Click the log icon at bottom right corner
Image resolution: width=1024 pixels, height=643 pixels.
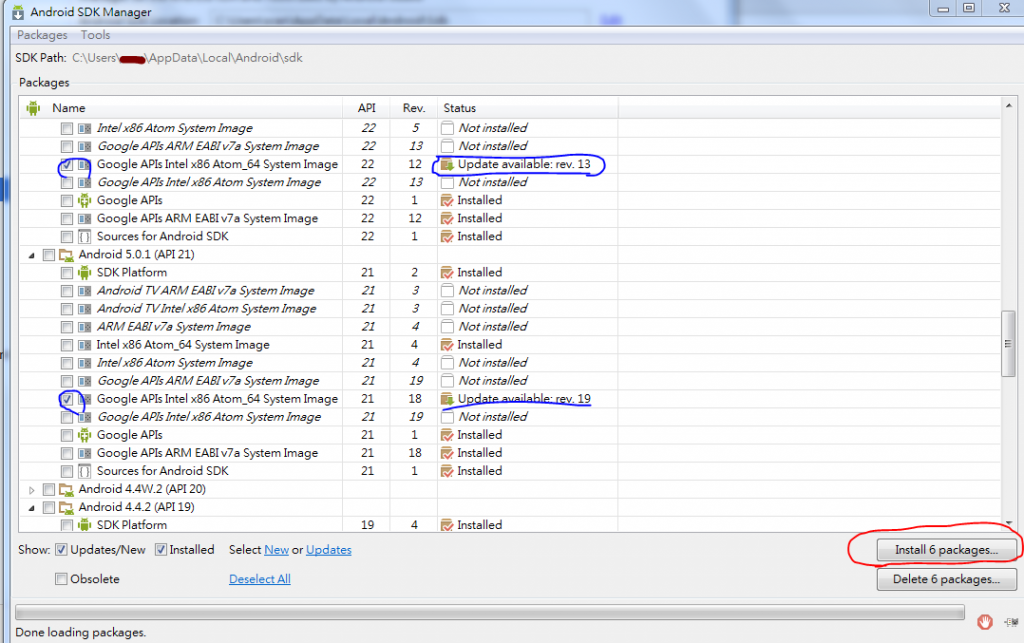[x=1012, y=622]
